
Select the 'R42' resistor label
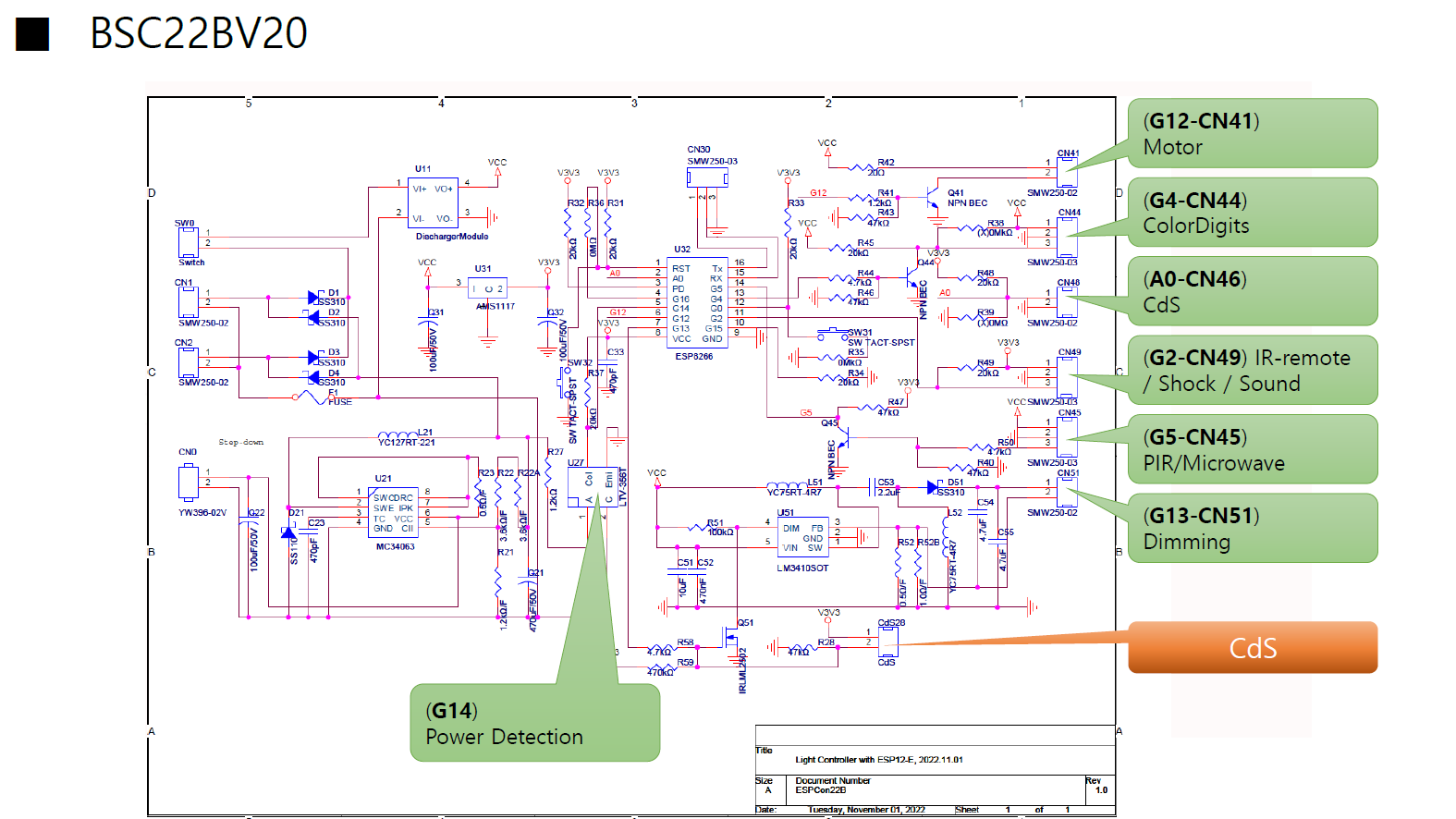tap(886, 163)
